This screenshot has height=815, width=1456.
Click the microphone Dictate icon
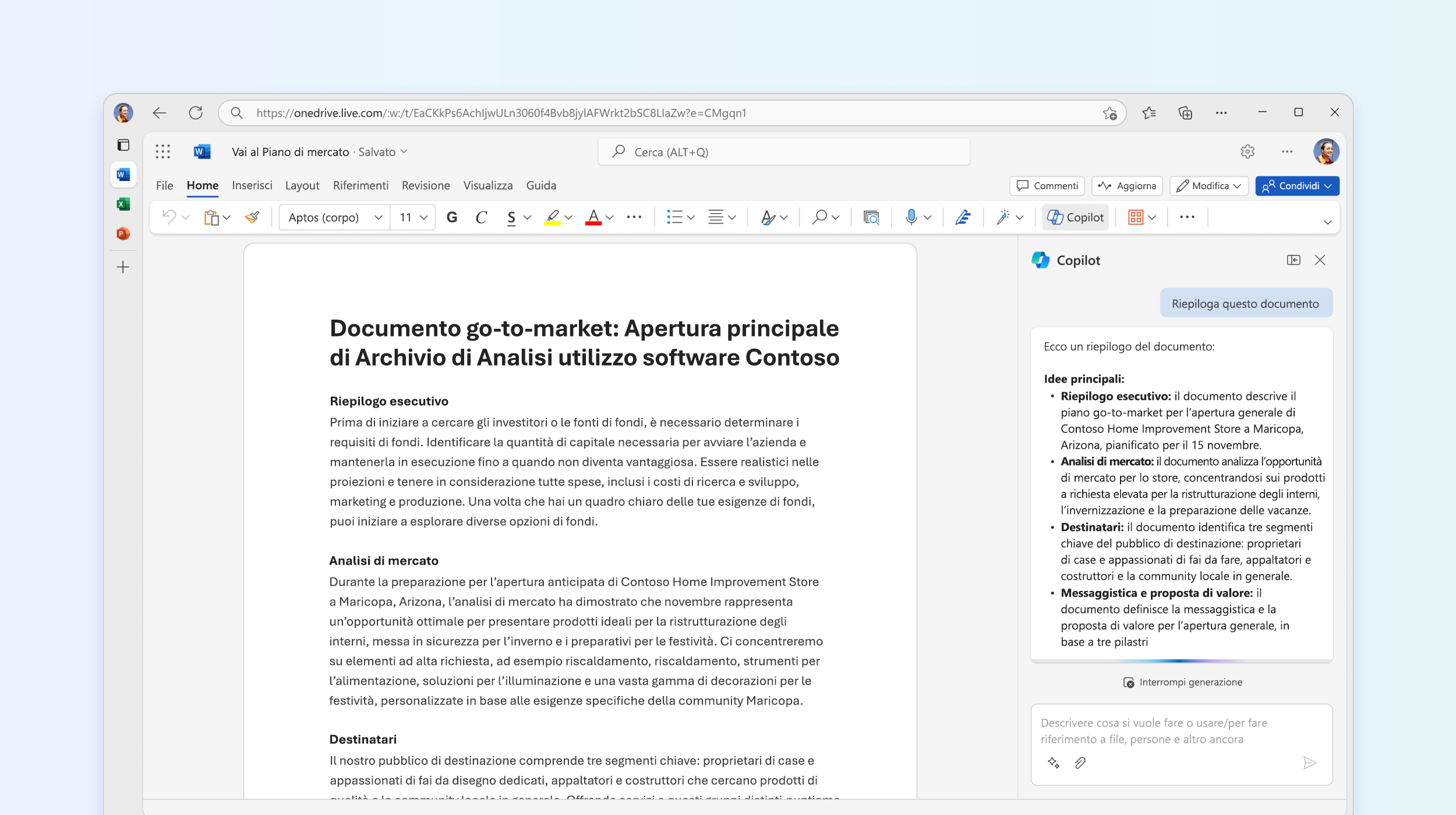(x=911, y=217)
